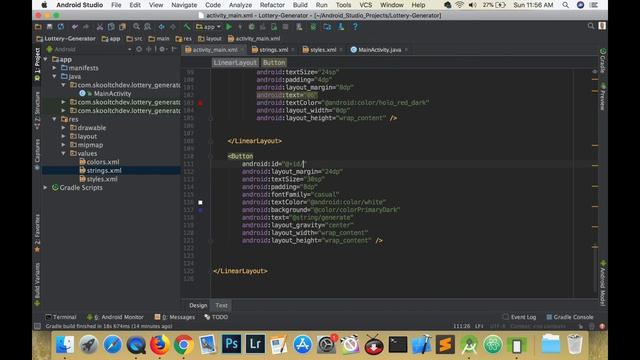Open the Refactor menu
The width and height of the screenshot is (640, 360).
pos(272,5)
